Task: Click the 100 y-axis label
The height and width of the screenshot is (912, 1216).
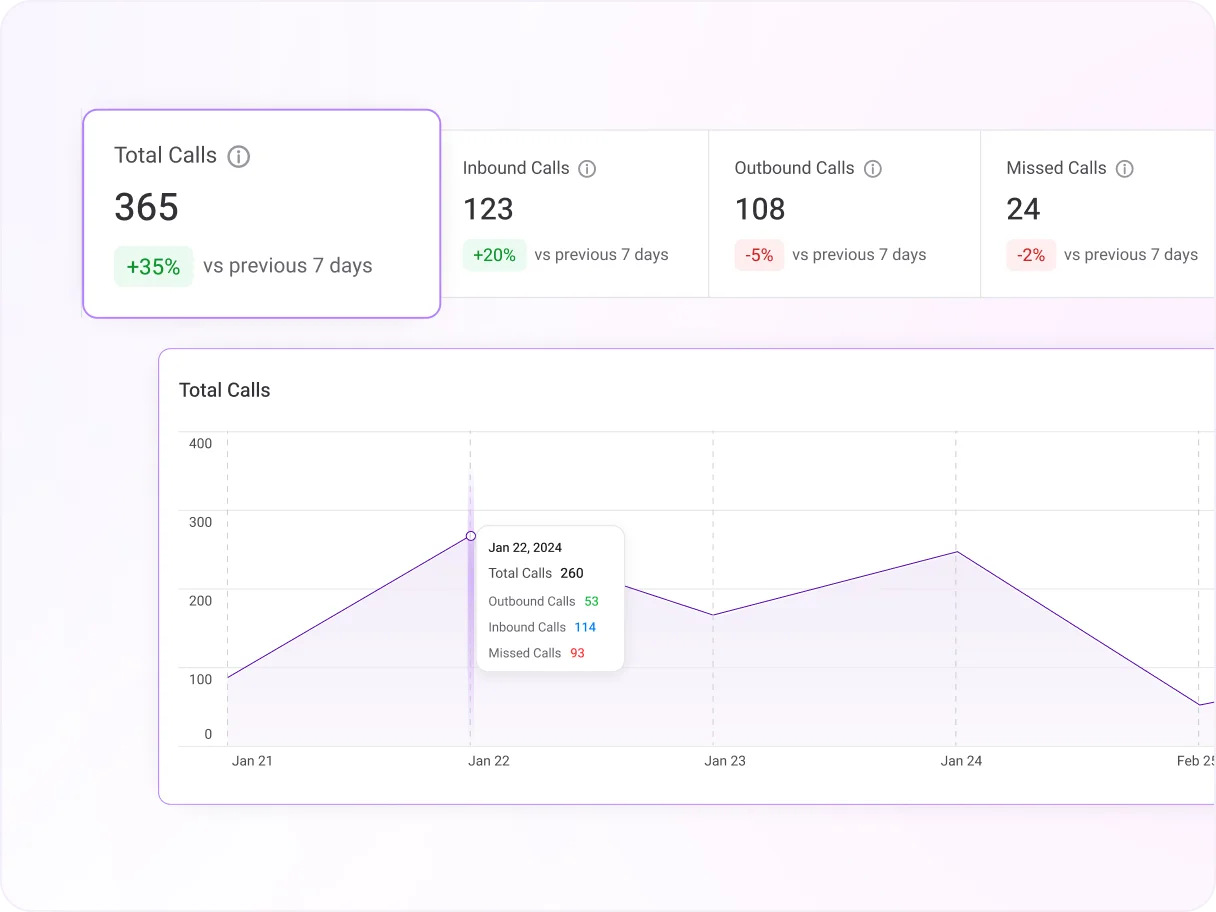Action: [x=200, y=679]
